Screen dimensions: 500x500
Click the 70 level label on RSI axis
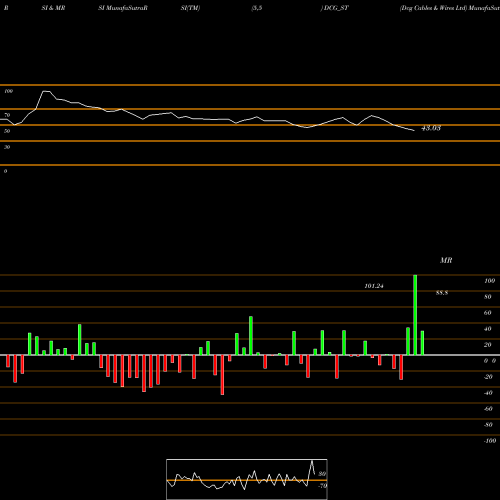7,115
